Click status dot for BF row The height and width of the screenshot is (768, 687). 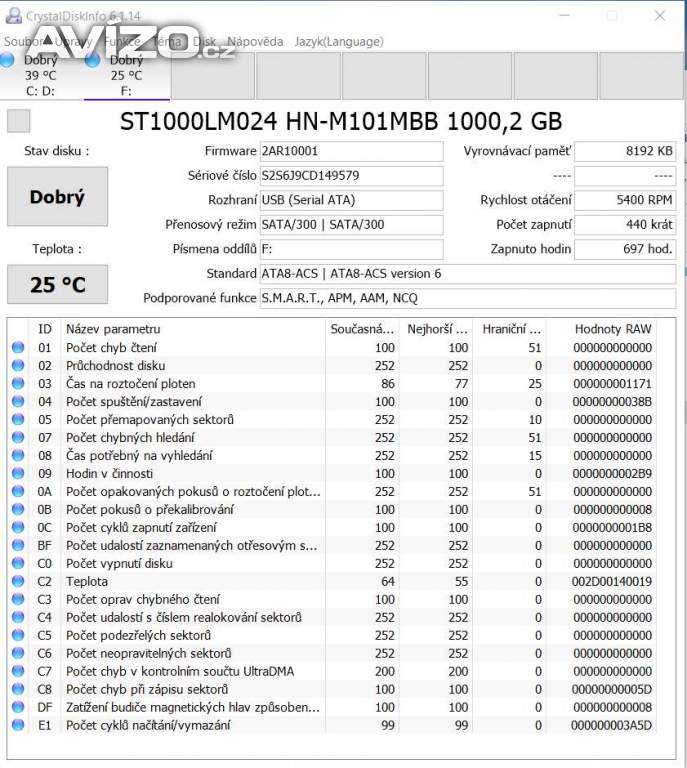pos(18,545)
